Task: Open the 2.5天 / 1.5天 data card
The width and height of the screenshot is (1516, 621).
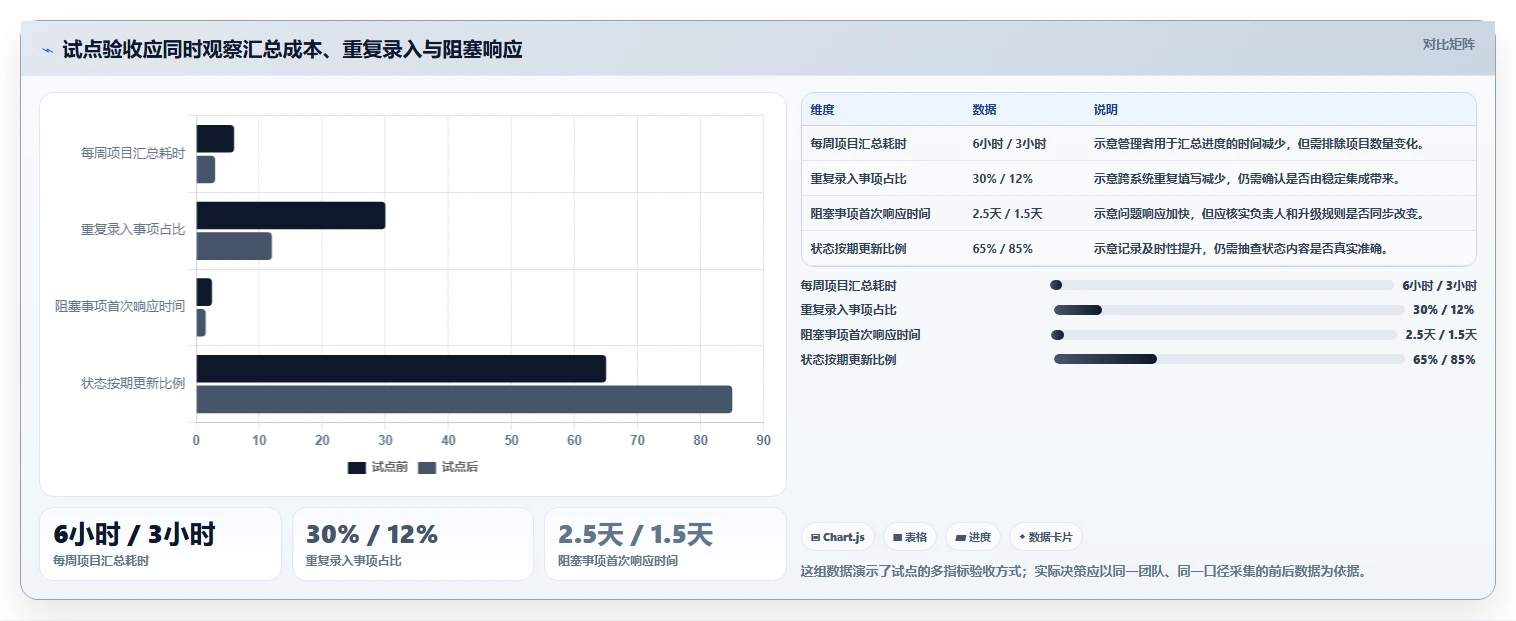Action: [x=665, y=544]
